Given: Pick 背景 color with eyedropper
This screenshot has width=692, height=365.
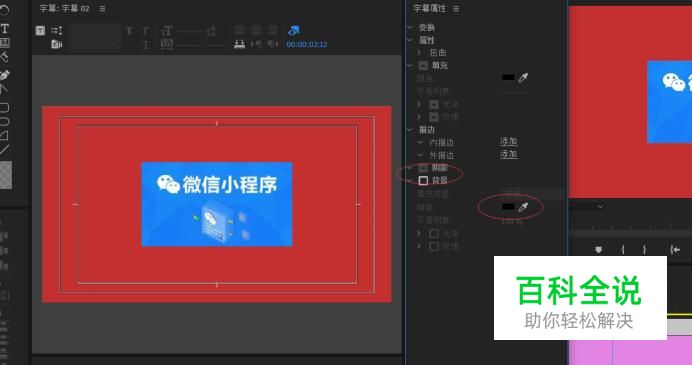Looking at the screenshot, I should coord(523,207).
